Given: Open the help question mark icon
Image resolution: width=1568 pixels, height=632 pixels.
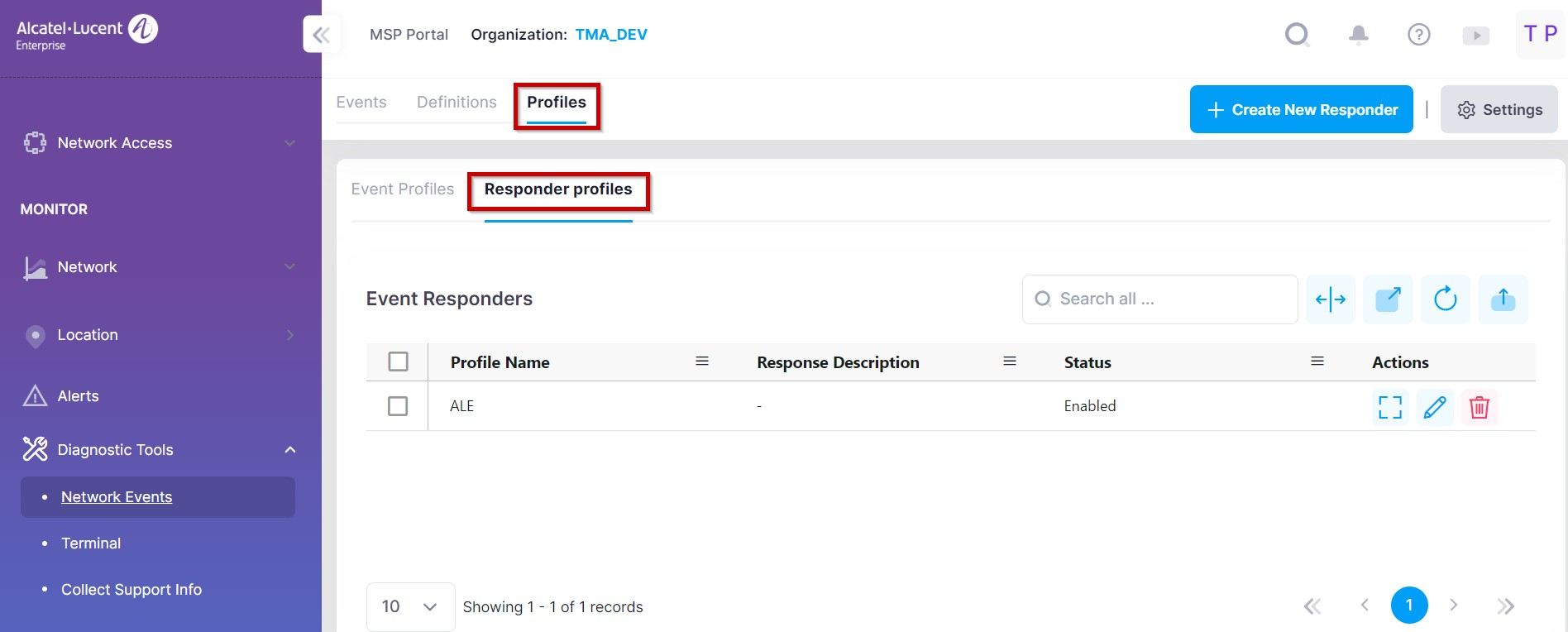Looking at the screenshot, I should (1418, 35).
